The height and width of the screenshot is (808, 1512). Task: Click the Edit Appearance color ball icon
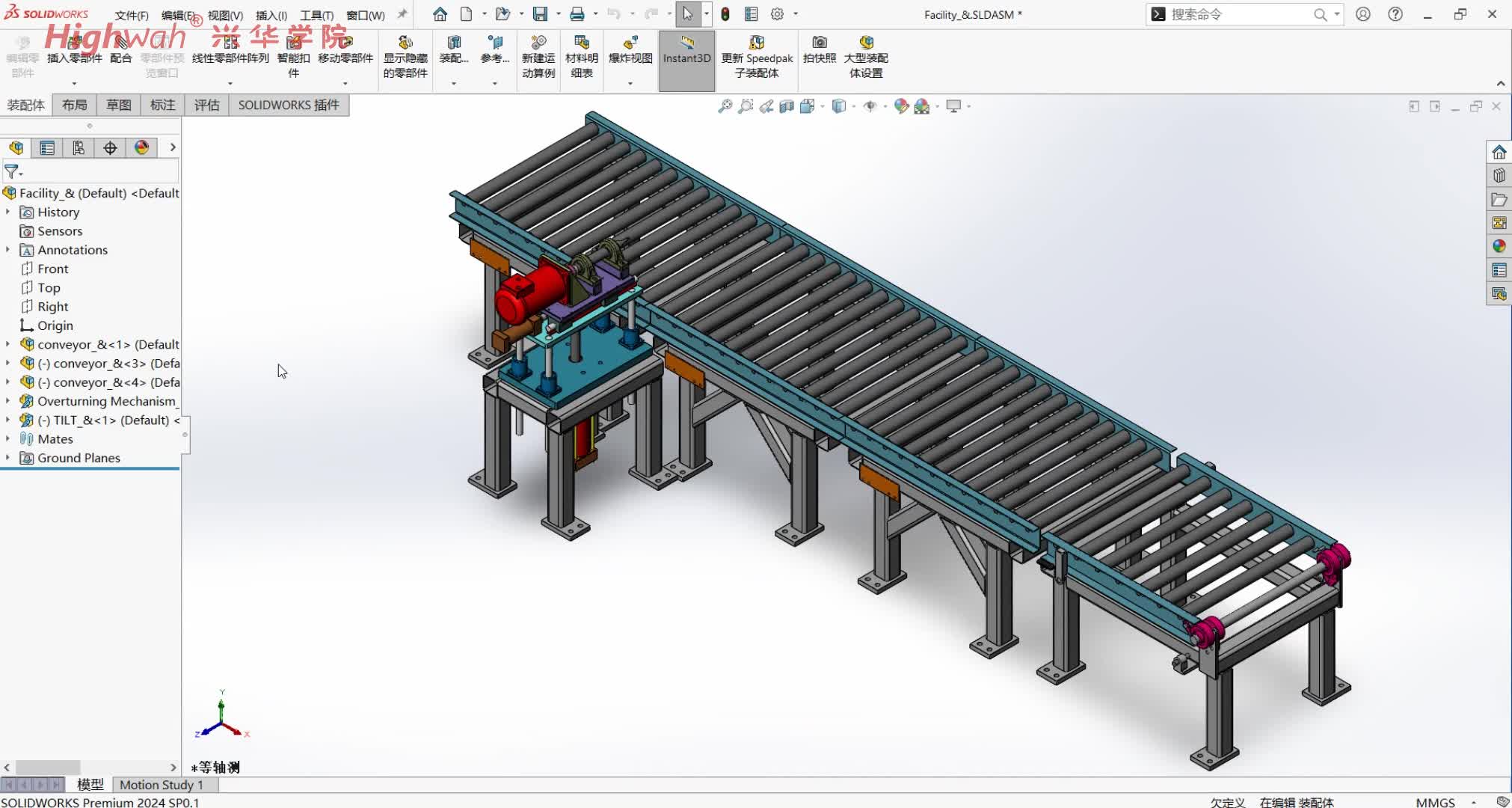[901, 106]
